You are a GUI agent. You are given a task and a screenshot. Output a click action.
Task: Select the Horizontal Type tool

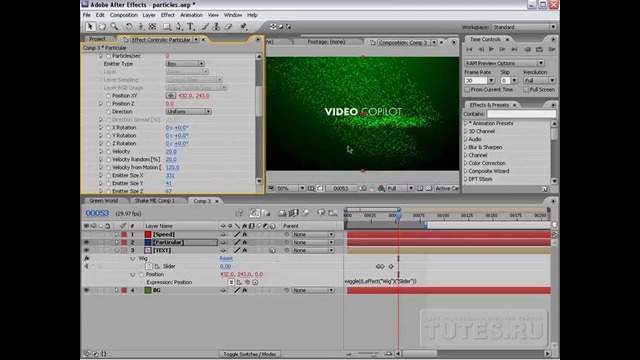point(191,27)
